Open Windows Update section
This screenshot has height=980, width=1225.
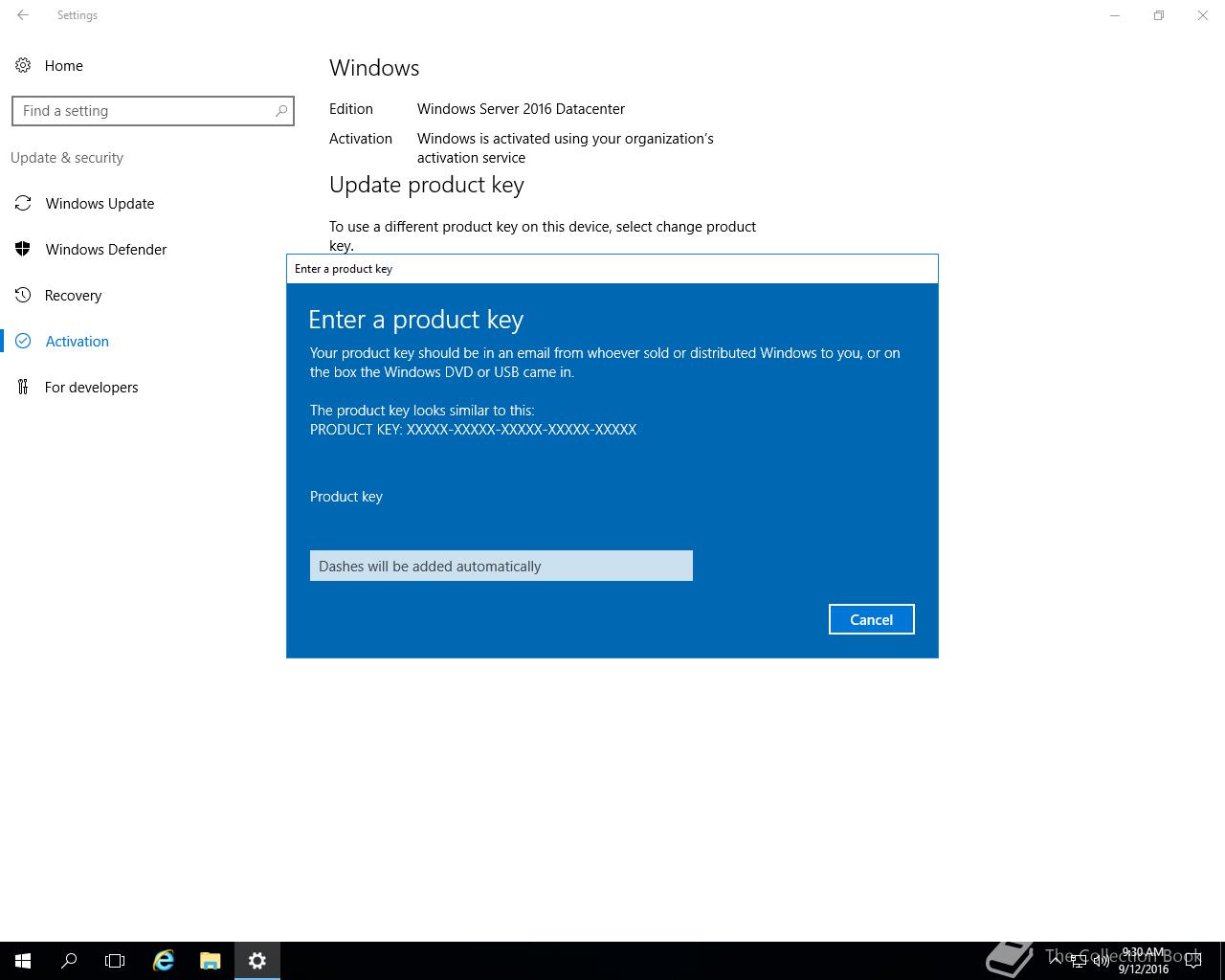pos(100,204)
